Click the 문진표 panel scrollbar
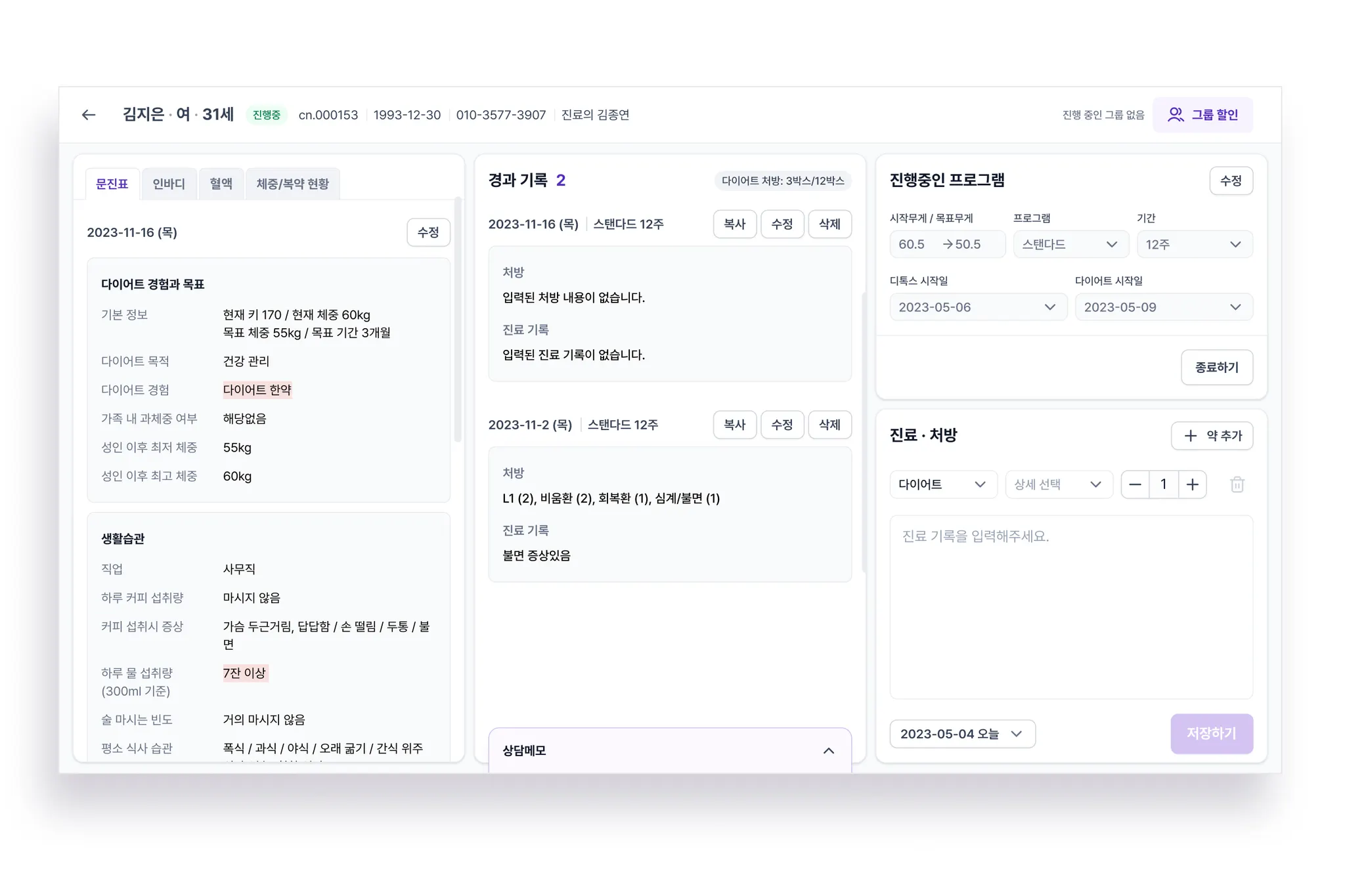1345x896 pixels. pyautogui.click(x=458, y=320)
